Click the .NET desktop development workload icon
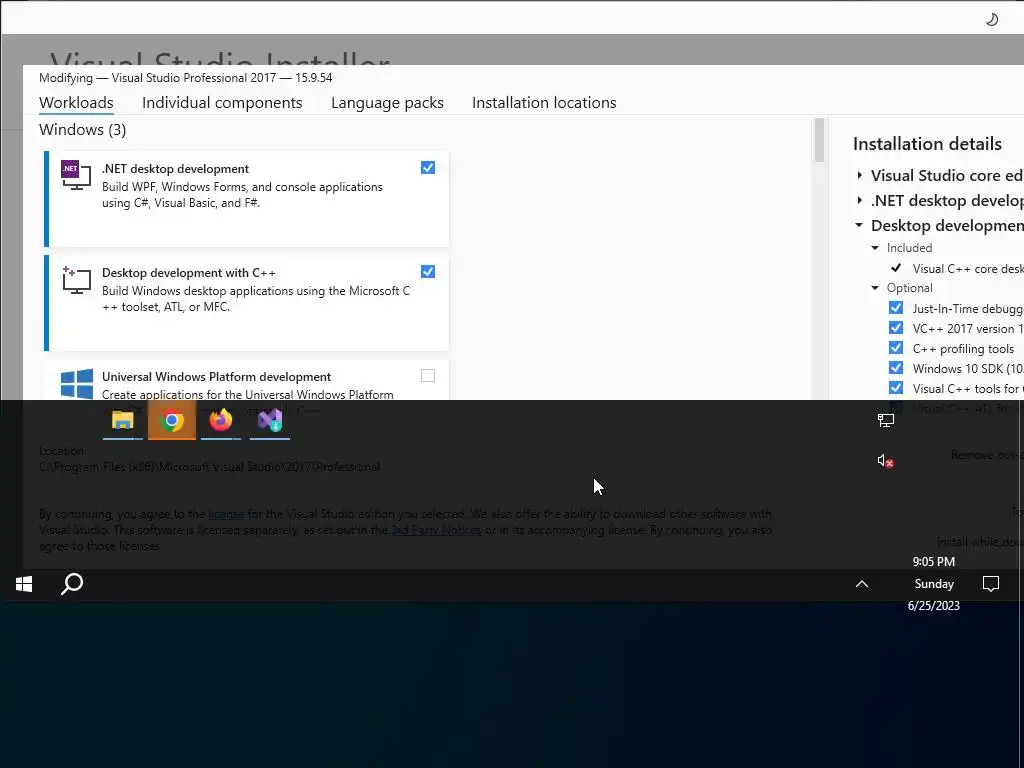This screenshot has width=1024, height=768. [x=76, y=175]
